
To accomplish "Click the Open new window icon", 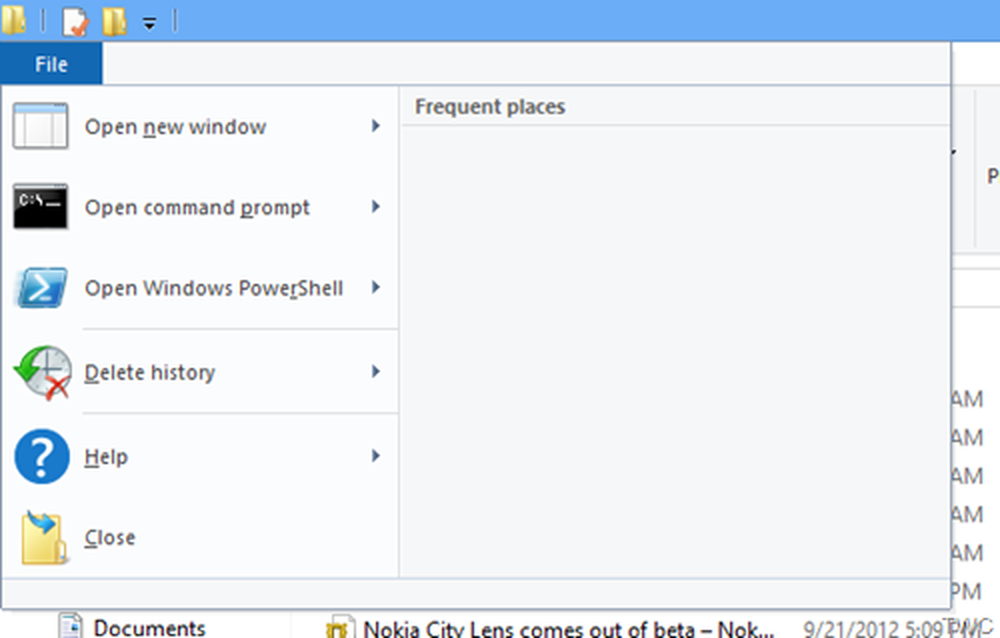I will [40, 127].
